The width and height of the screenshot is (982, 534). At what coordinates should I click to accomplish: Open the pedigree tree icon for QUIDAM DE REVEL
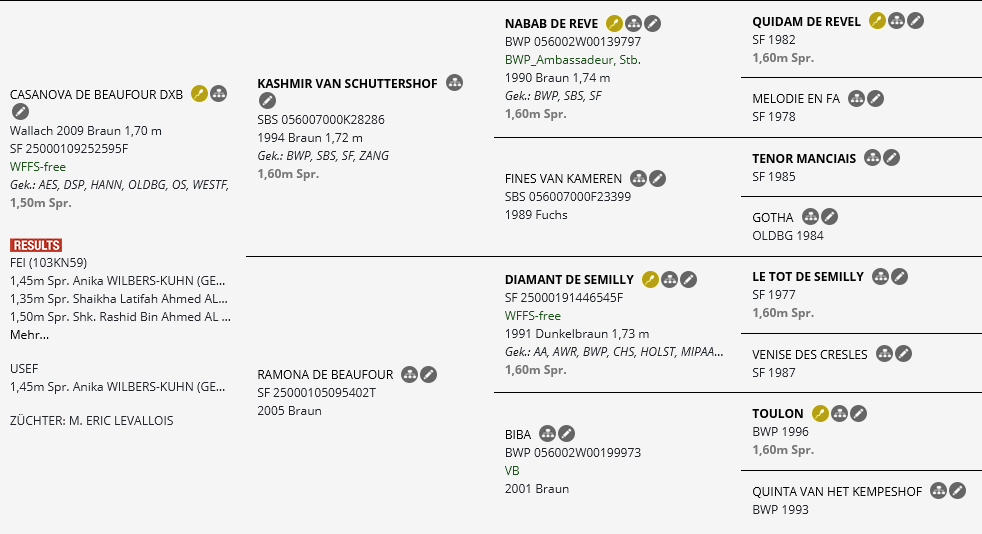(896, 21)
